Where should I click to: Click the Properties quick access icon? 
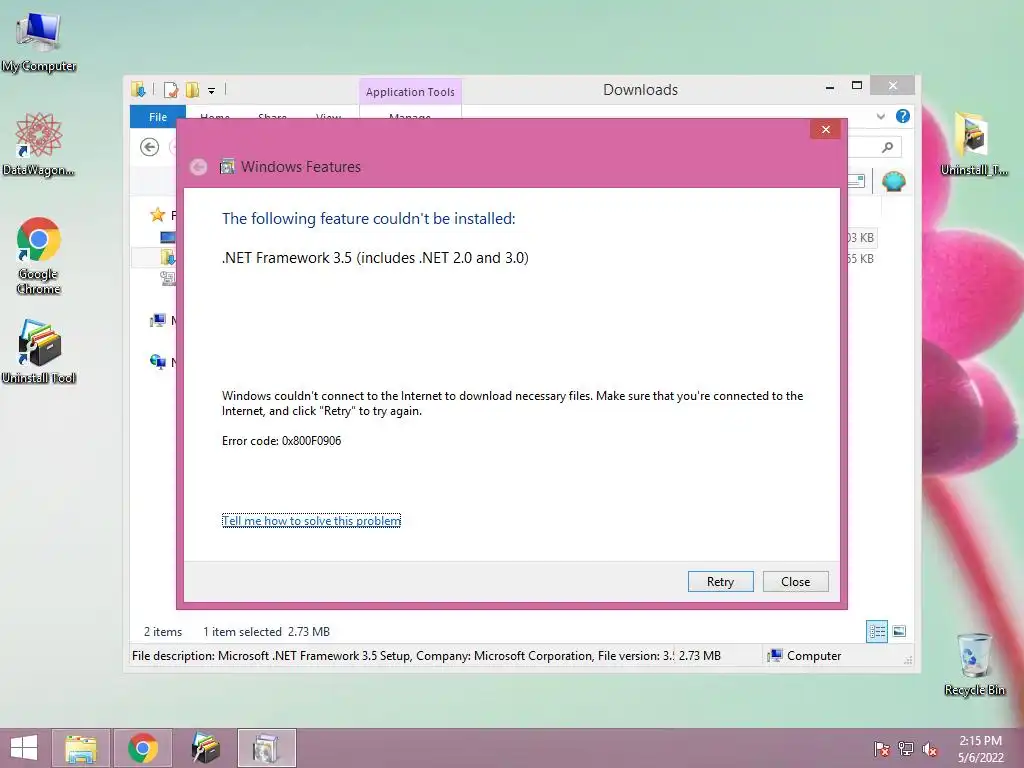(171, 89)
